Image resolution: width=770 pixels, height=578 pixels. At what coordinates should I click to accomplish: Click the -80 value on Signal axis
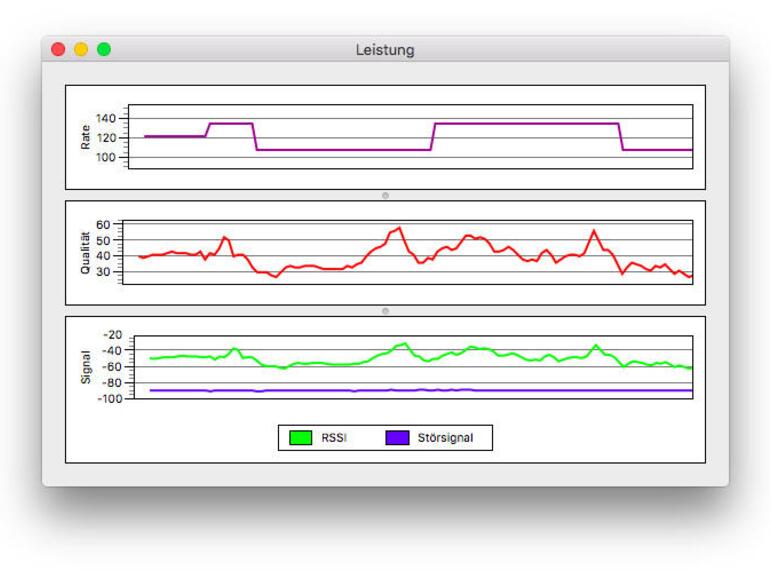point(112,383)
